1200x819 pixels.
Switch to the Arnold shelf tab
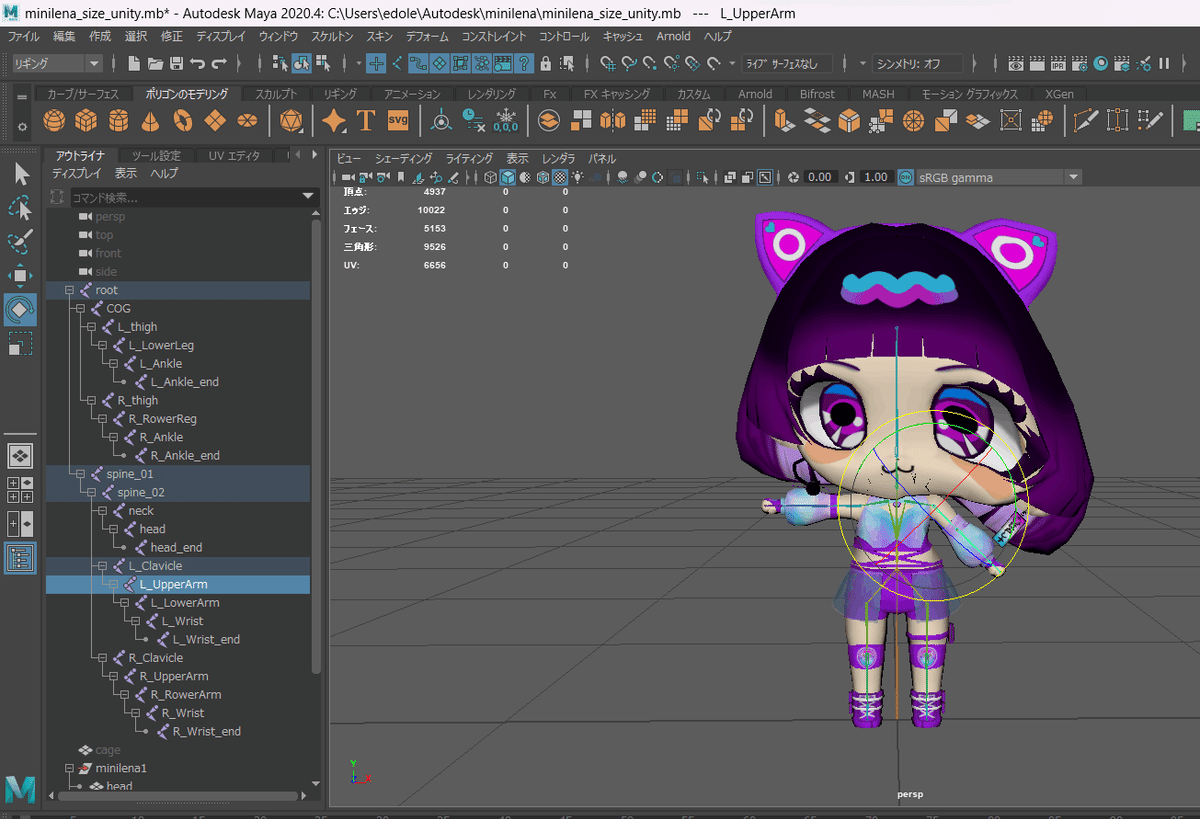point(755,94)
